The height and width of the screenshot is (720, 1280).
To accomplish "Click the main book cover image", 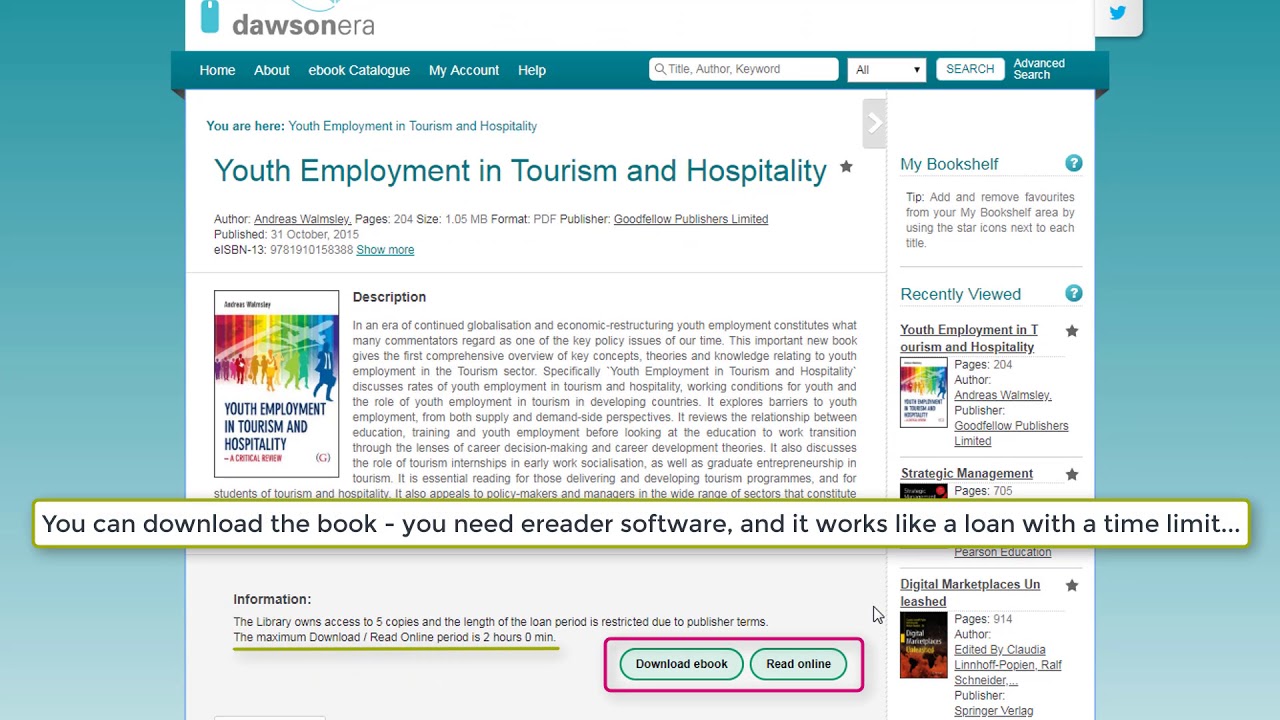I will 276,384.
